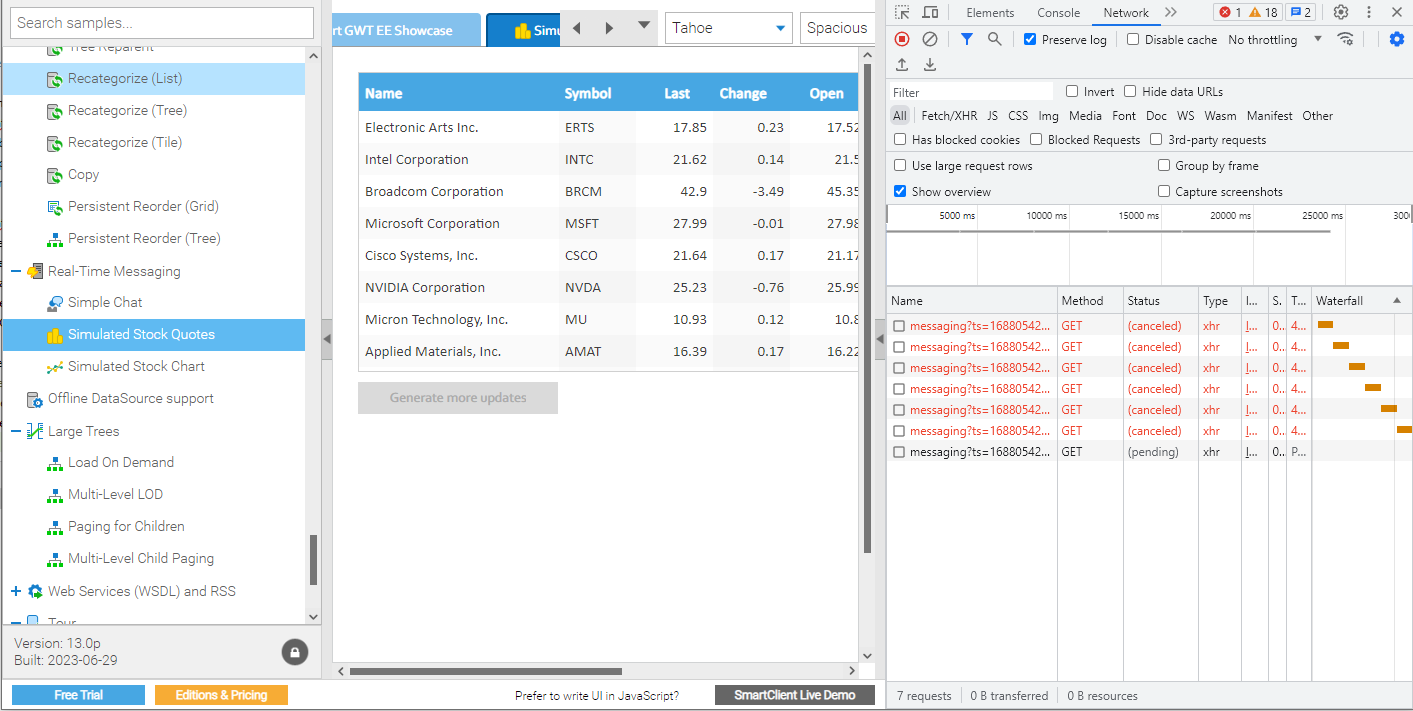Show more DevTools tabs chevron
This screenshot has width=1413, height=711.
click(x=1171, y=12)
